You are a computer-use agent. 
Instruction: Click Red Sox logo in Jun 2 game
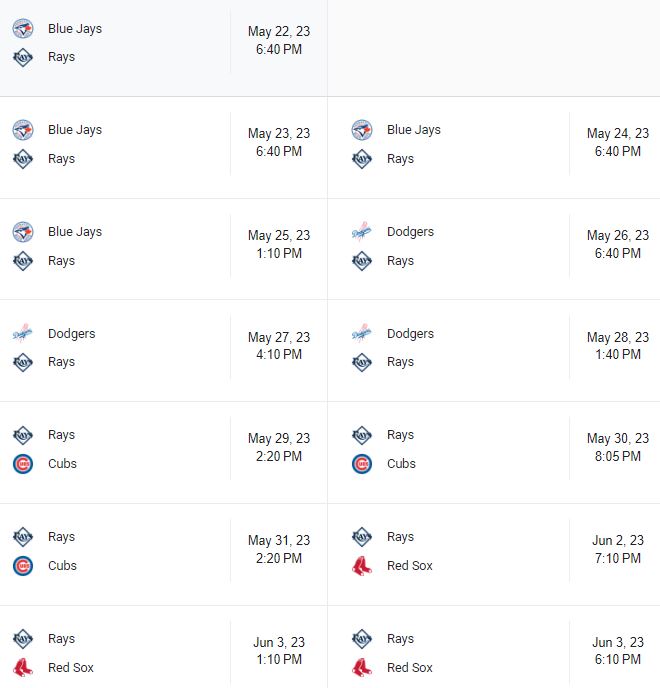click(x=362, y=566)
